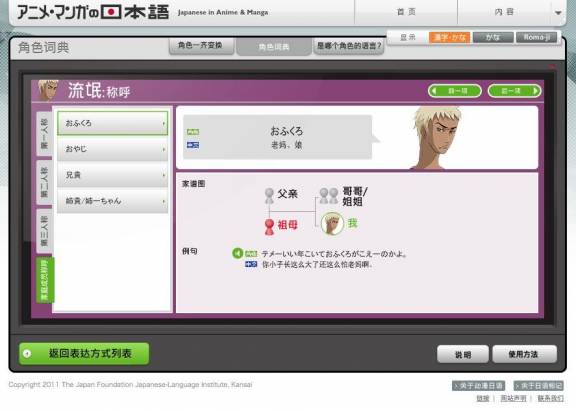
Task: Expand the おやじ entry in the list
Action: coord(112,149)
